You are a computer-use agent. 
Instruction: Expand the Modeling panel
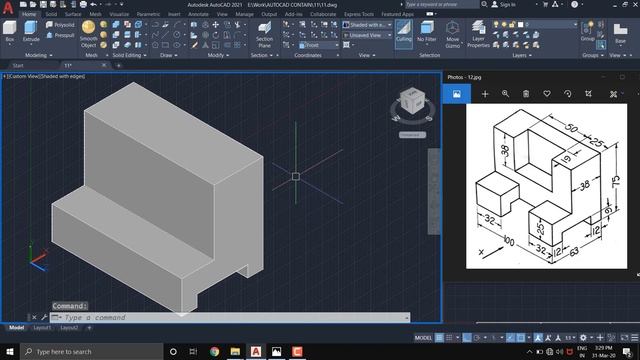click(x=39, y=55)
